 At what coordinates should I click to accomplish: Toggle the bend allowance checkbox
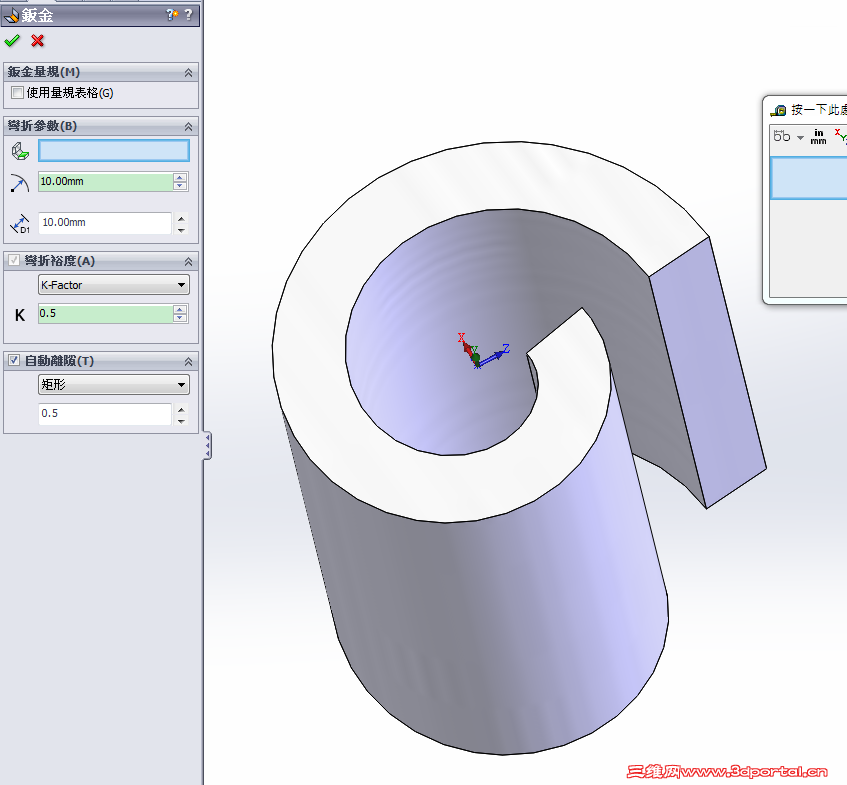click(14, 260)
